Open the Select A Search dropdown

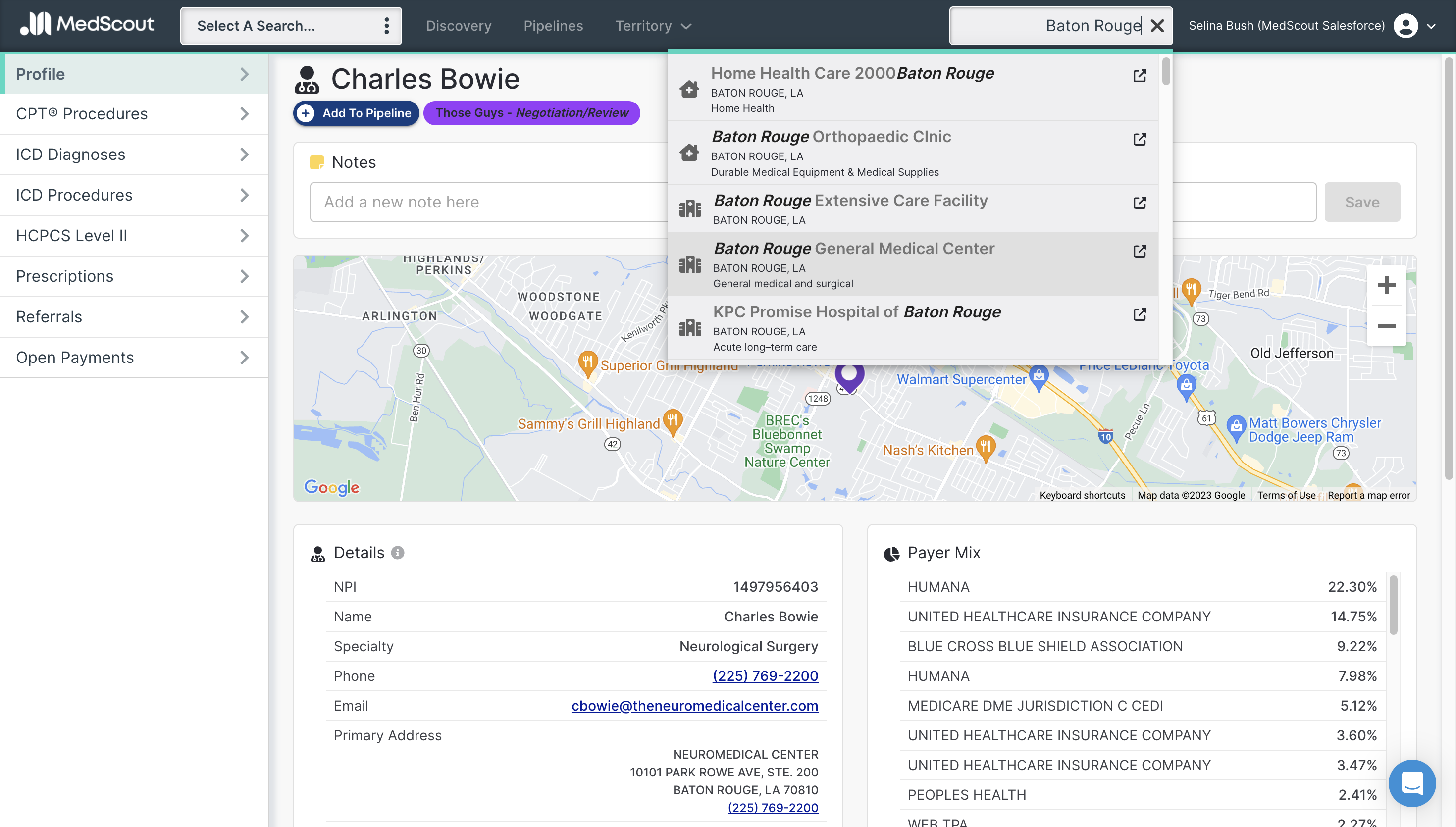pyautogui.click(x=291, y=26)
